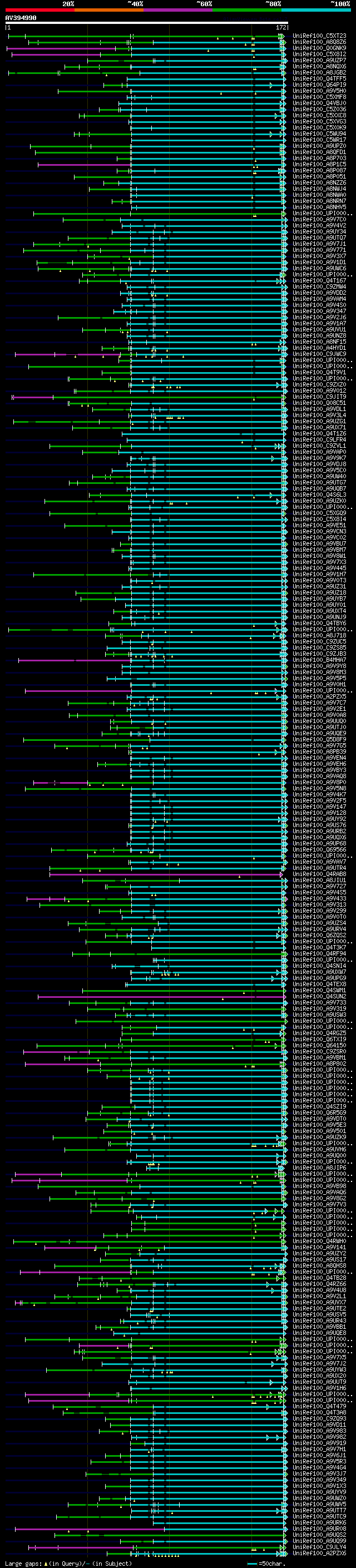Click label UniRef100_A9V5H0
Viewport: 356px width, 1568px height.
pos(319,91)
